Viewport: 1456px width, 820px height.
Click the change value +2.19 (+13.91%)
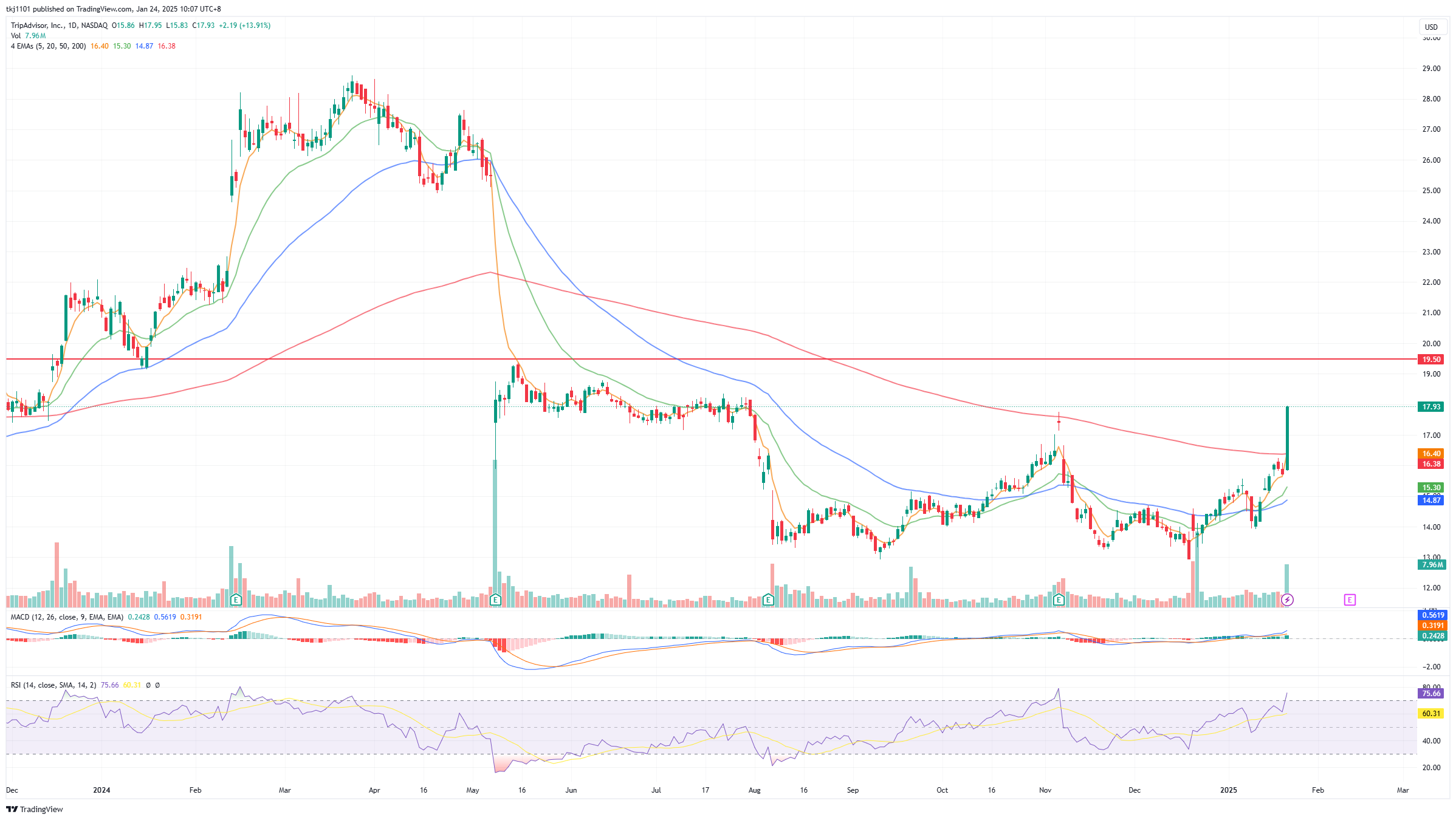(x=244, y=26)
